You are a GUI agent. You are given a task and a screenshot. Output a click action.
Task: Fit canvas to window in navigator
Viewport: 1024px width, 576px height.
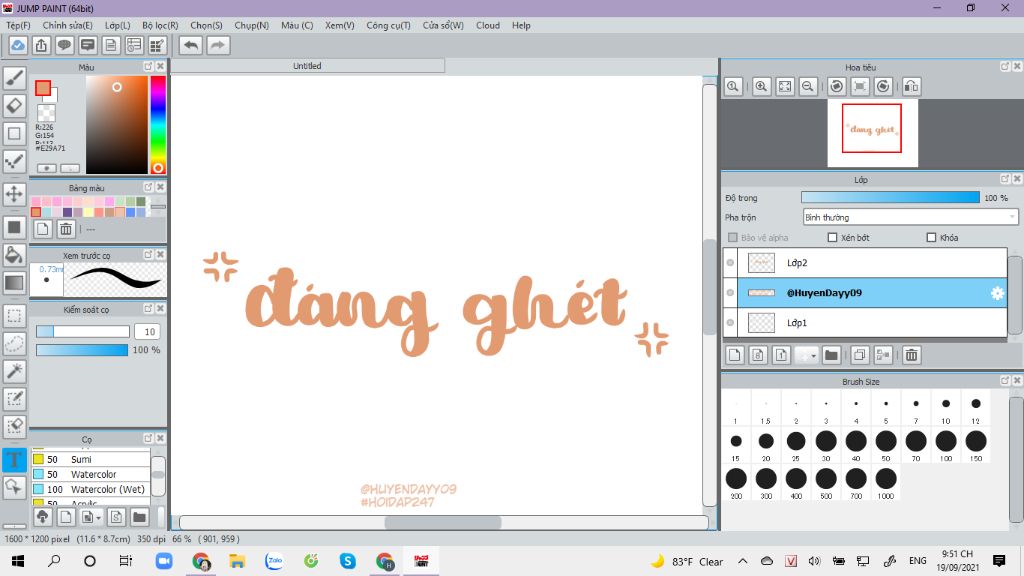coord(785,86)
